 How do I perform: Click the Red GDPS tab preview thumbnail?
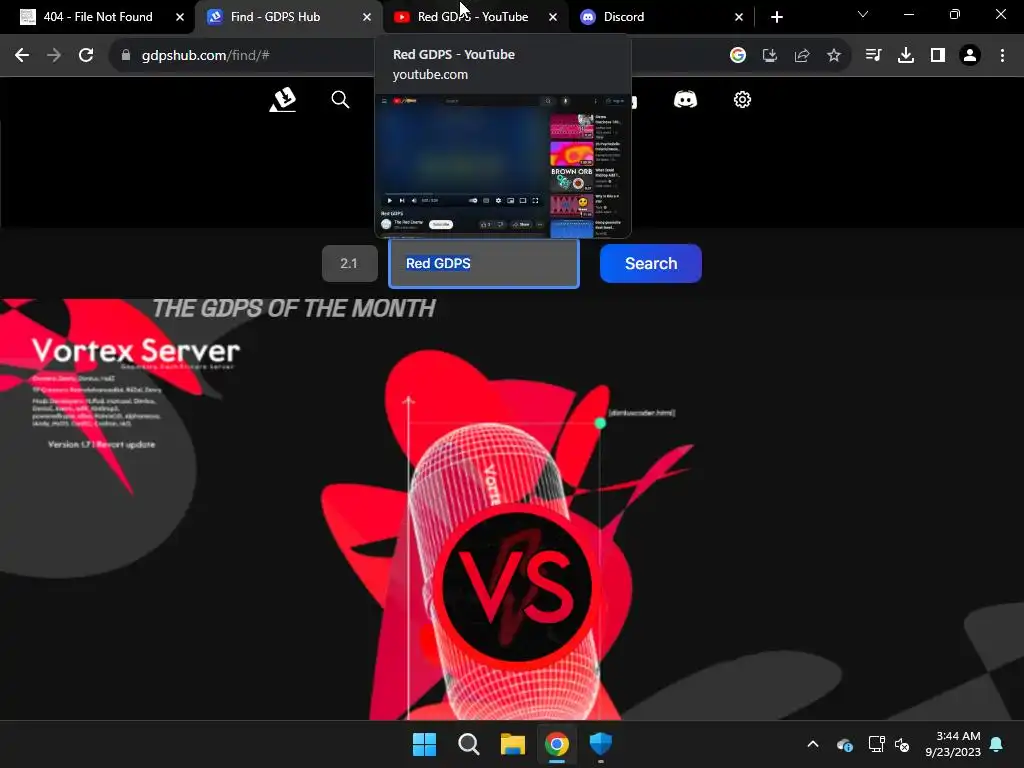(x=503, y=167)
